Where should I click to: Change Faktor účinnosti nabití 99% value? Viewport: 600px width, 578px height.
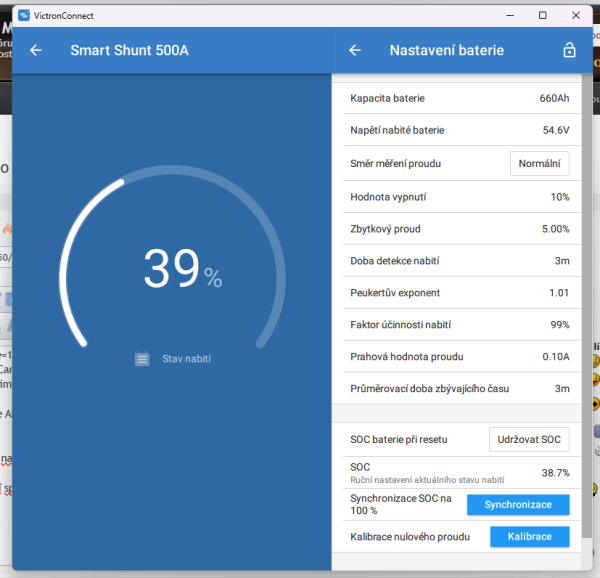[x=460, y=325]
